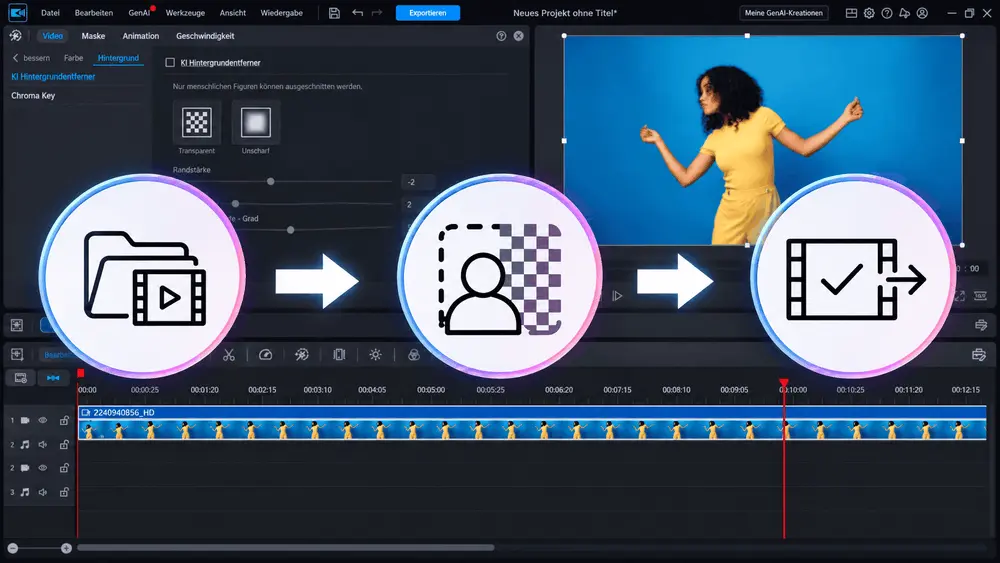Click the timeline toolbar icon at far right
This screenshot has width=1000, height=563.
click(x=979, y=355)
